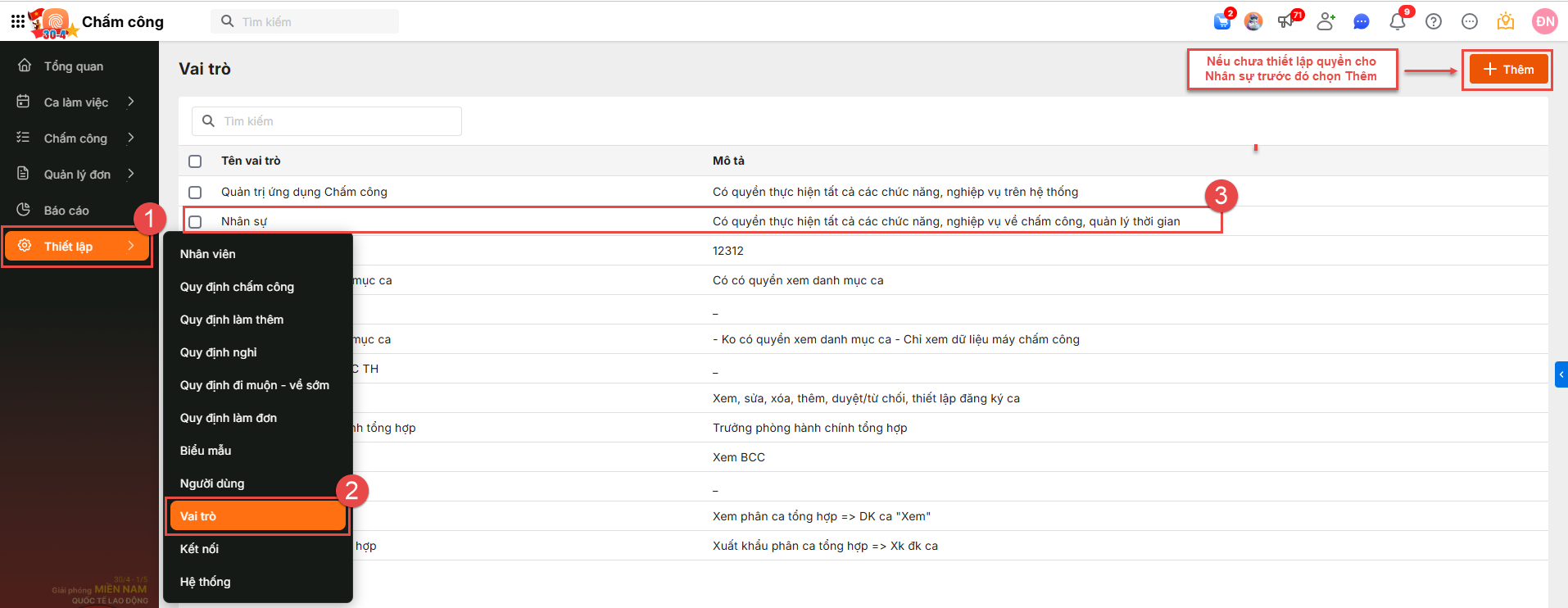Screen dimensions: 1568x608
Task: Click the help question mark icon
Action: (x=1434, y=22)
